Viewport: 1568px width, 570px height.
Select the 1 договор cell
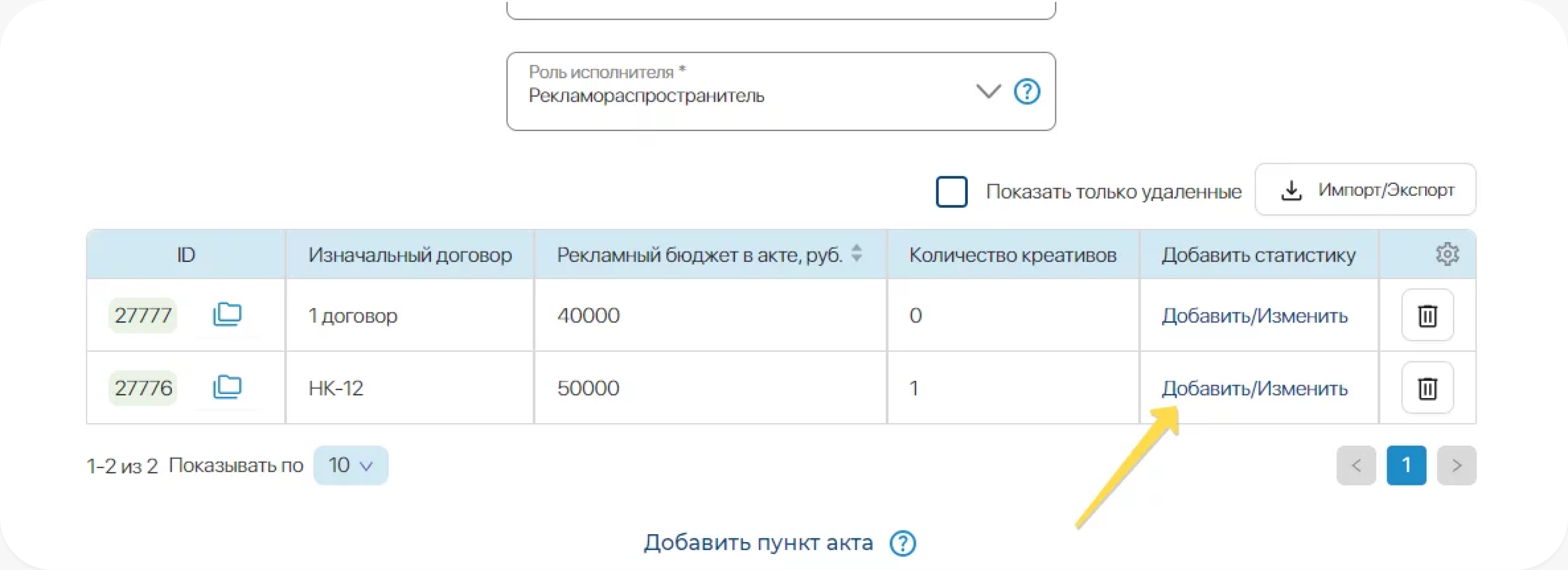point(410,315)
